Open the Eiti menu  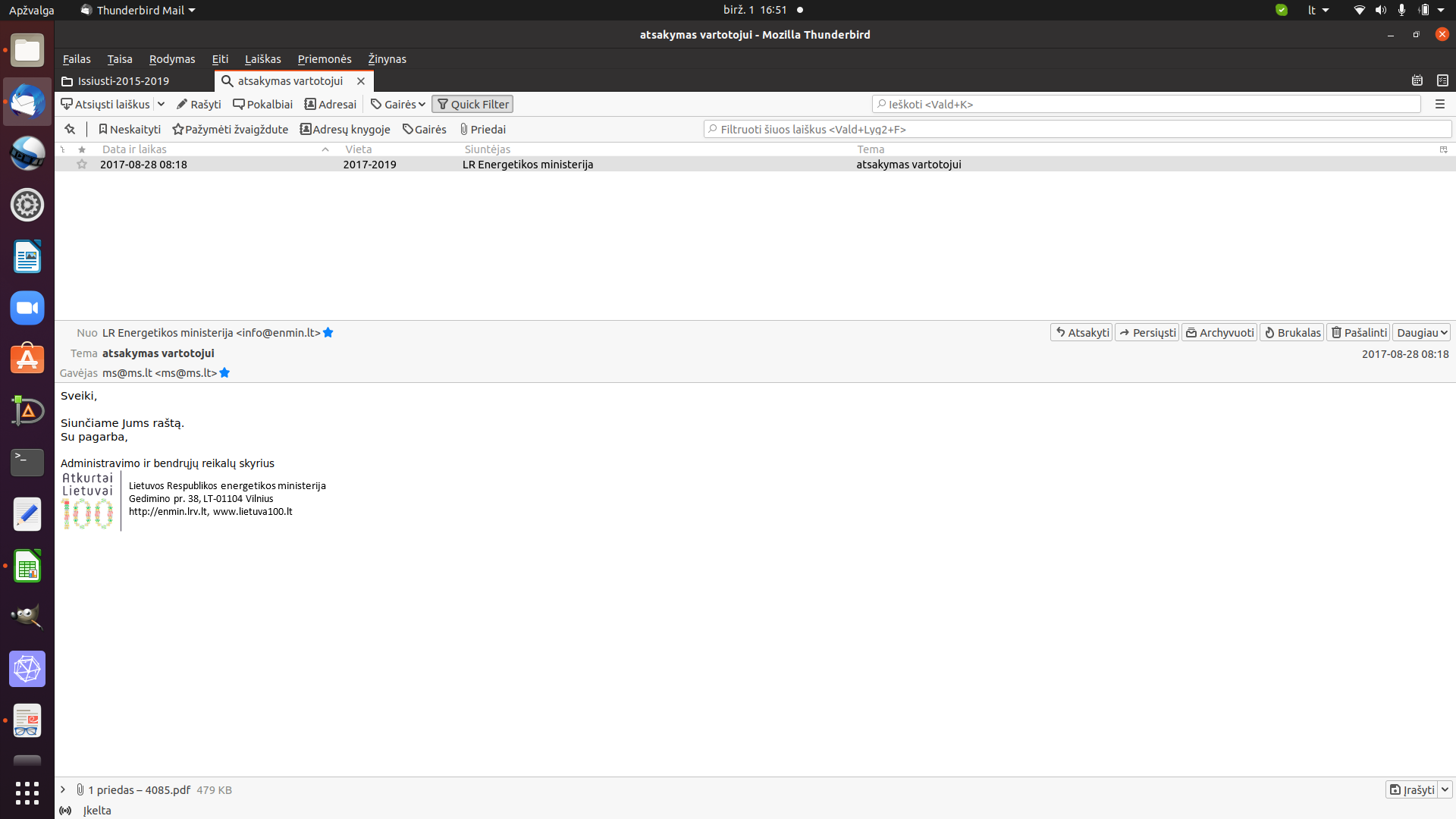(220, 59)
